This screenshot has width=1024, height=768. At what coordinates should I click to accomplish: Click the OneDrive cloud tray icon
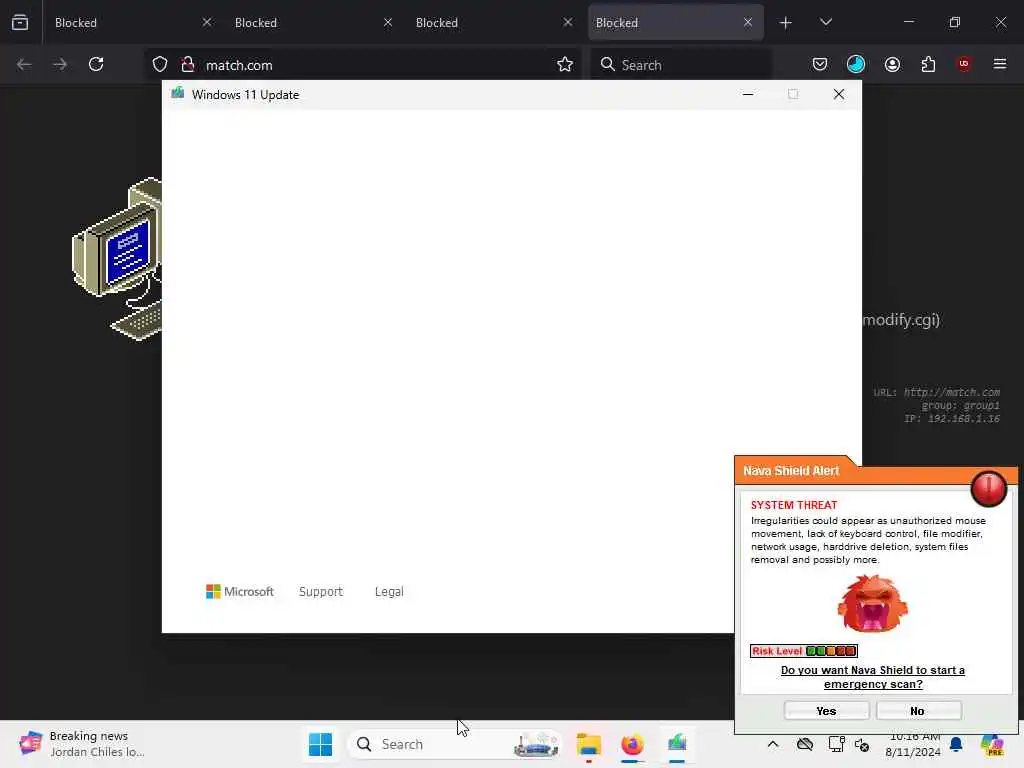(805, 744)
